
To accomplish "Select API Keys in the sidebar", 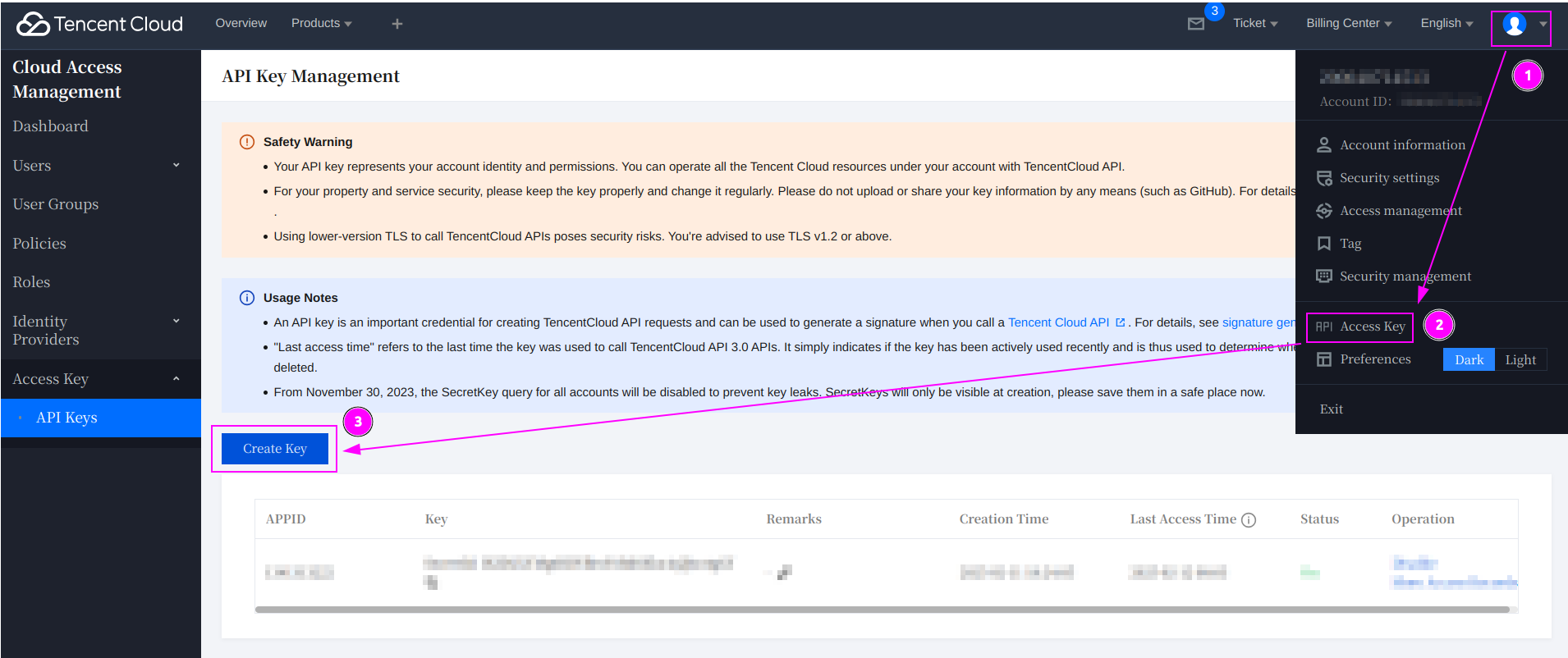I will pyautogui.click(x=100, y=418).
